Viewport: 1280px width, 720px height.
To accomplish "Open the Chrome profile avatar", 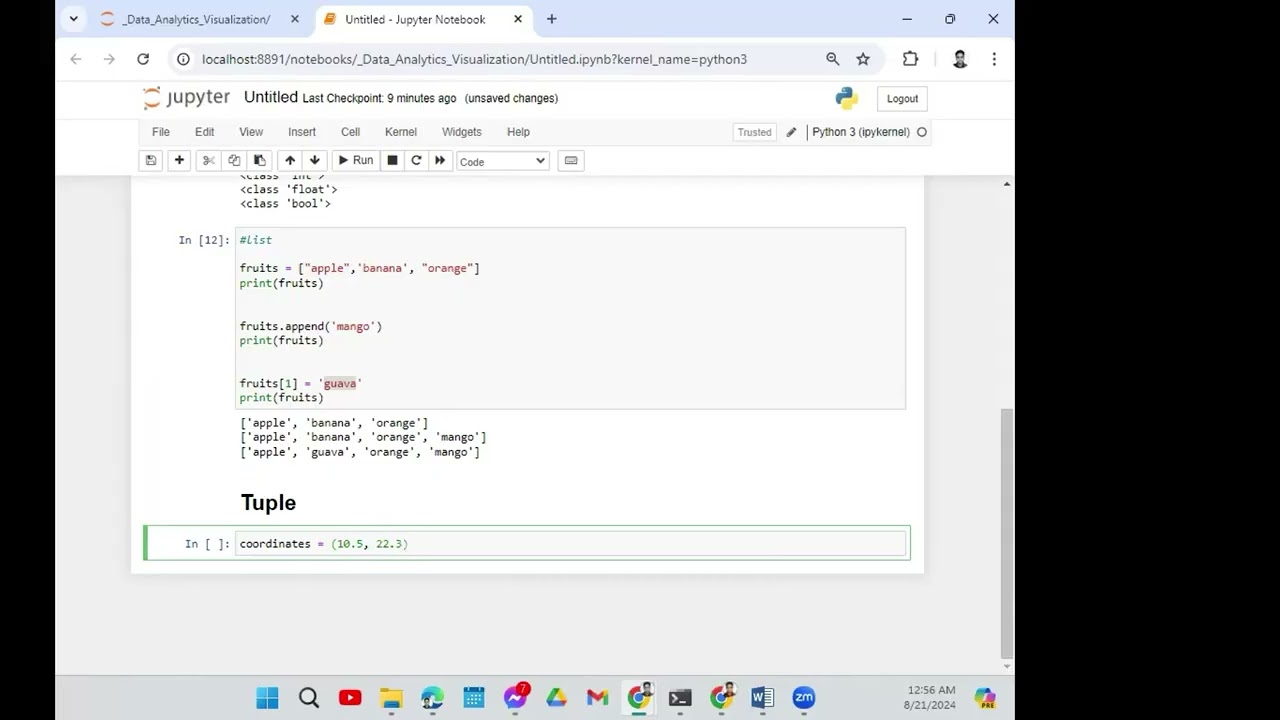I will coord(960,59).
